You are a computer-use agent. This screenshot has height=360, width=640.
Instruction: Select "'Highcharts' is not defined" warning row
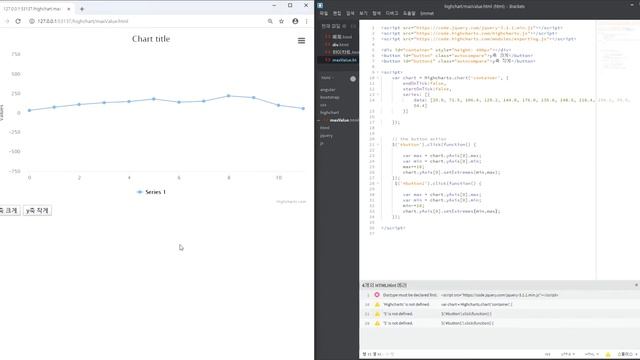[500, 304]
